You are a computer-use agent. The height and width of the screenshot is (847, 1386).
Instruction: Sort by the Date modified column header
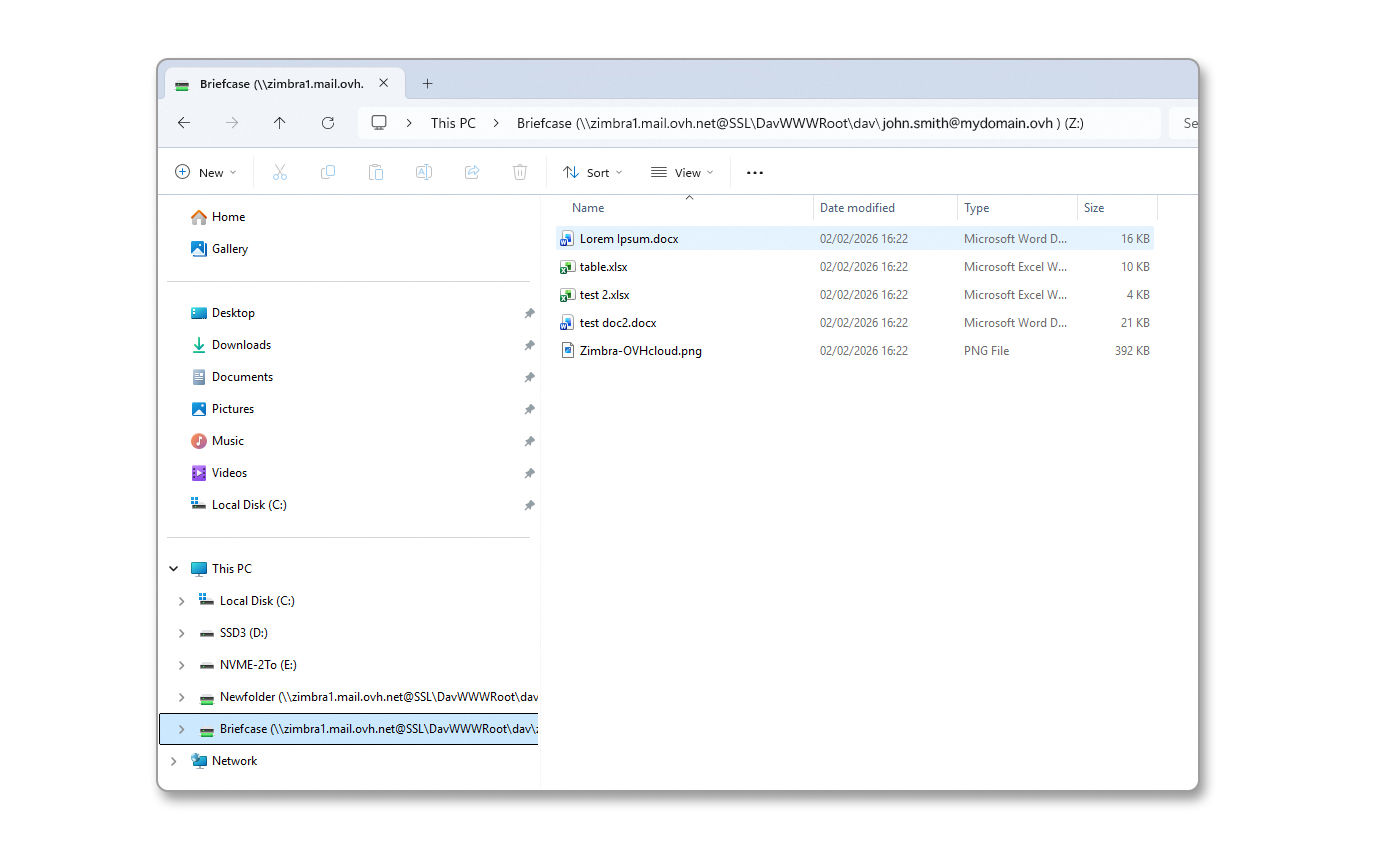click(x=857, y=208)
